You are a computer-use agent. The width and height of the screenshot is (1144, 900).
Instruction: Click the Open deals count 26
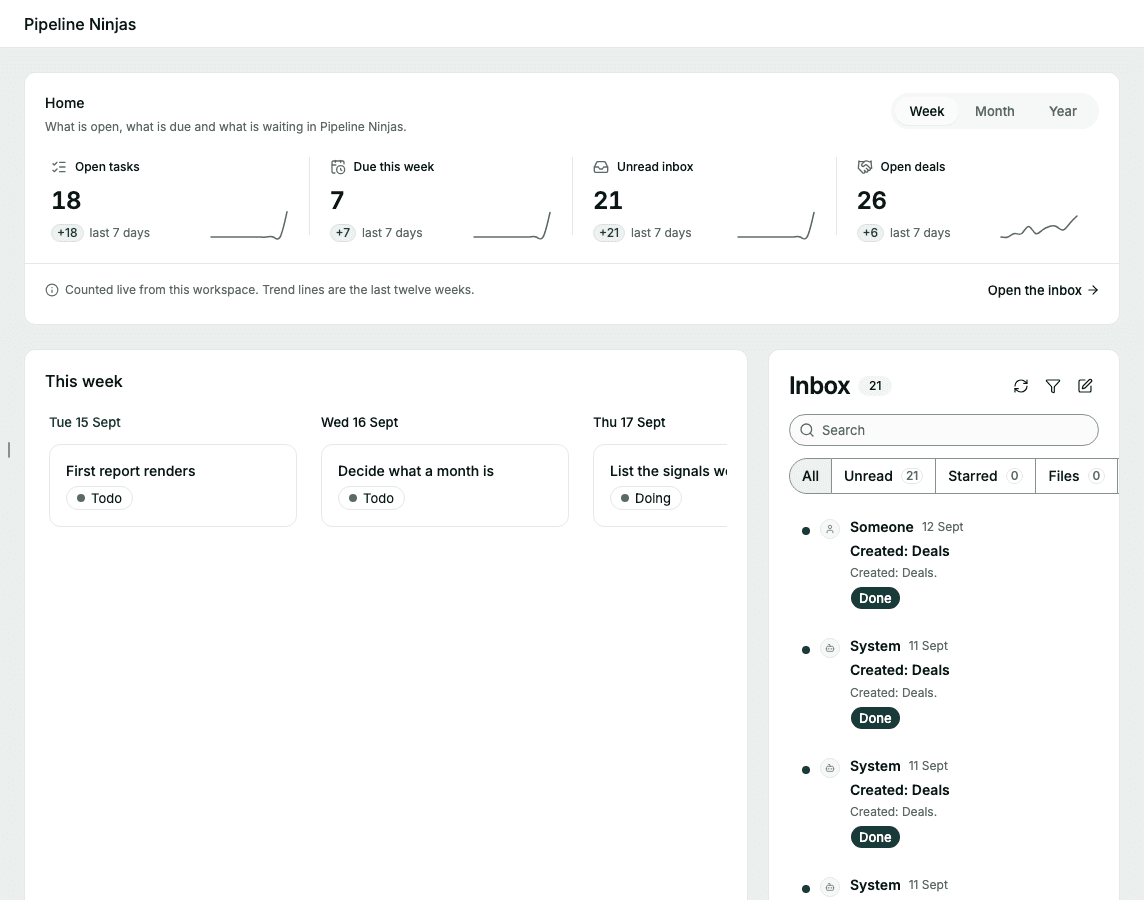tap(871, 201)
